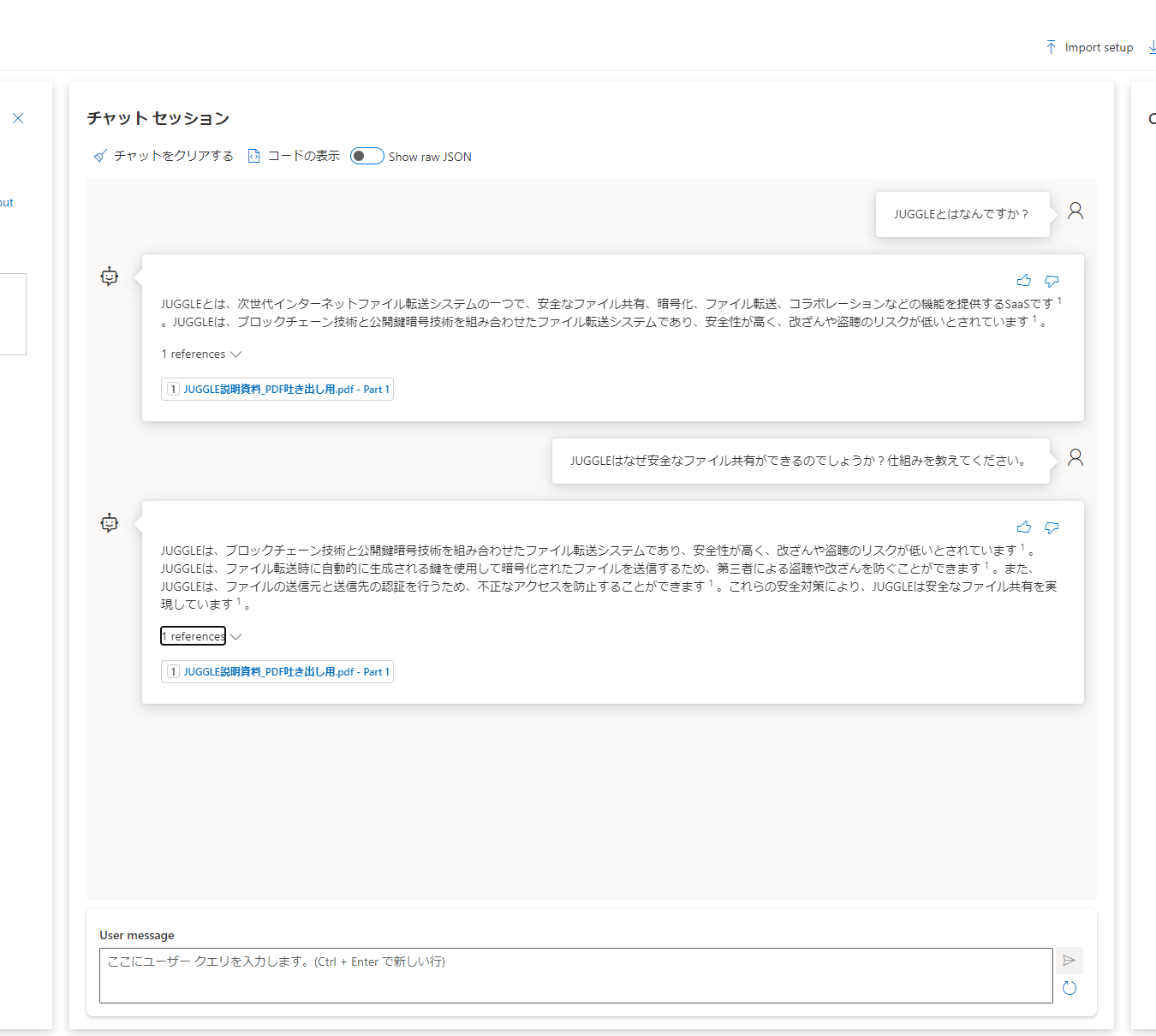This screenshot has height=1036, width=1156.
Task: Expand 1 references under the first answer
Action: point(202,354)
